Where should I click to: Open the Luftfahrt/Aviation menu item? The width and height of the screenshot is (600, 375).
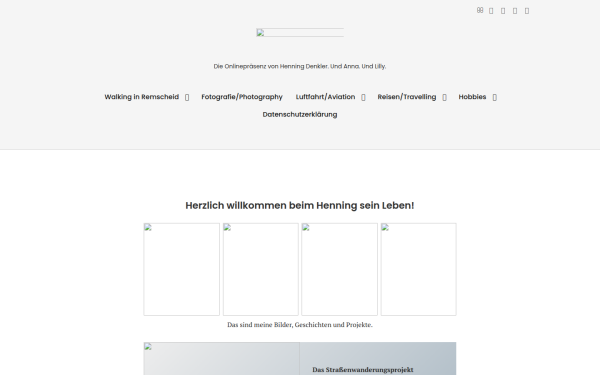(x=325, y=97)
